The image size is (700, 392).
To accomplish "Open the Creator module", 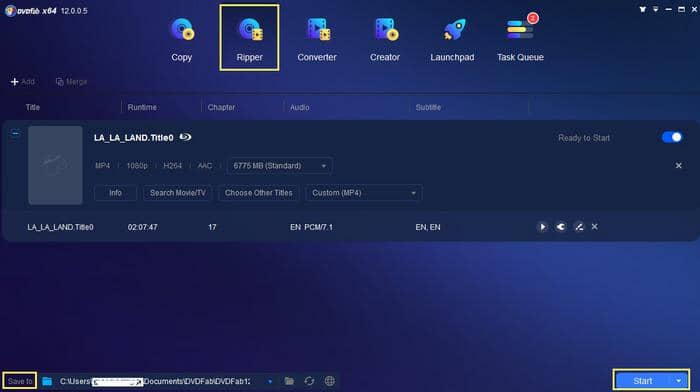I will [384, 39].
